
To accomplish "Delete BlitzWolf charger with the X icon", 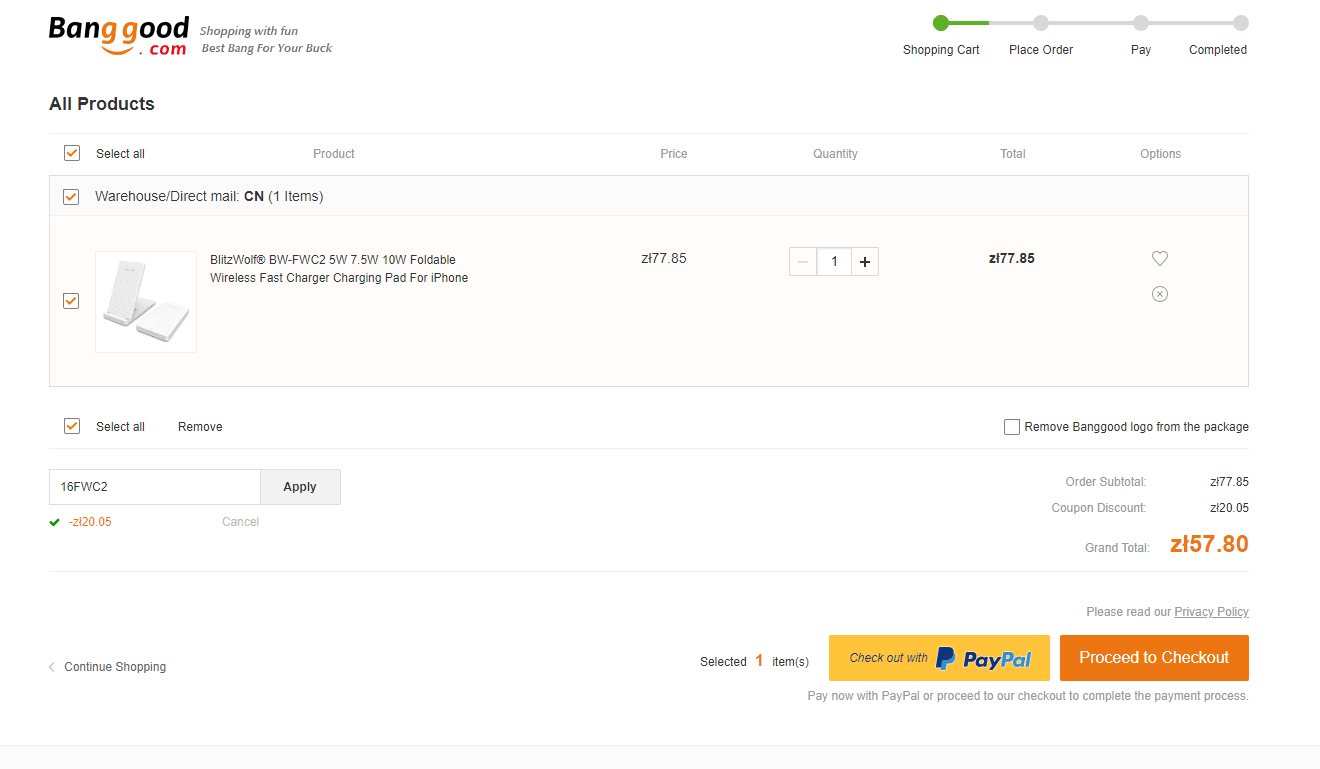I will [x=1160, y=294].
